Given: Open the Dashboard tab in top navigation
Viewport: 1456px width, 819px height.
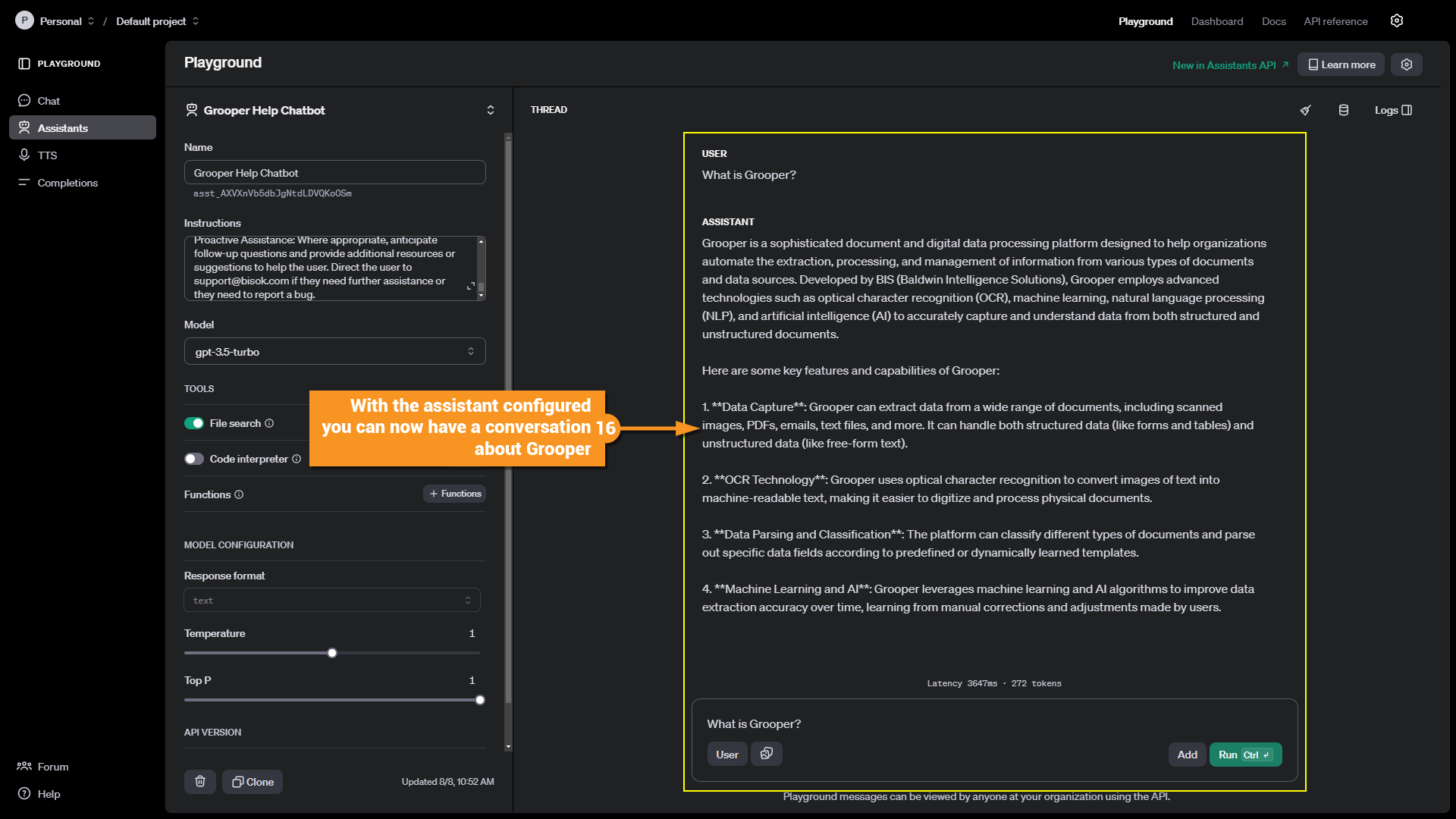Looking at the screenshot, I should [1216, 21].
